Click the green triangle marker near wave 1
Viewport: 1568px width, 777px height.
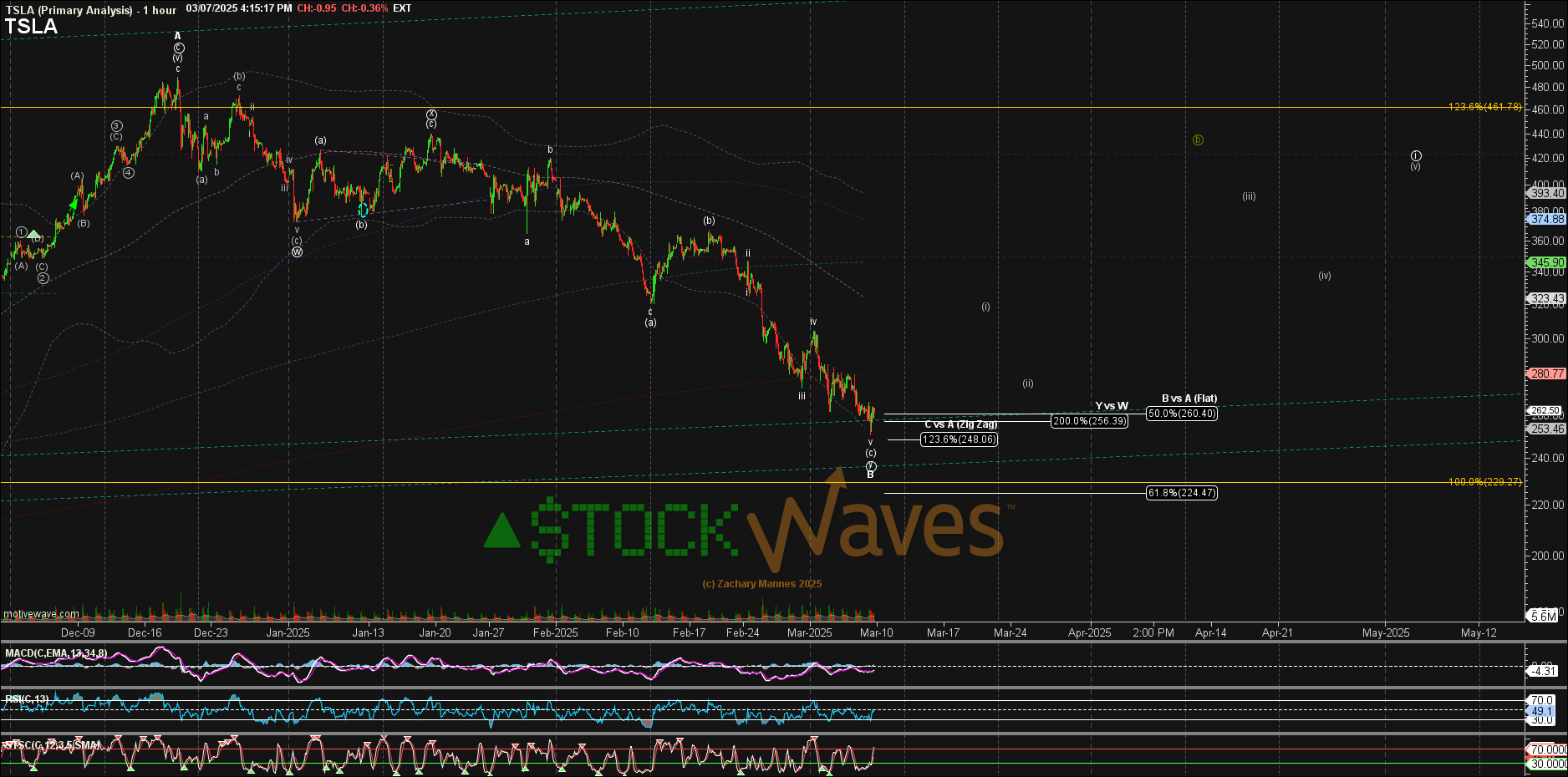pyautogui.click(x=34, y=235)
